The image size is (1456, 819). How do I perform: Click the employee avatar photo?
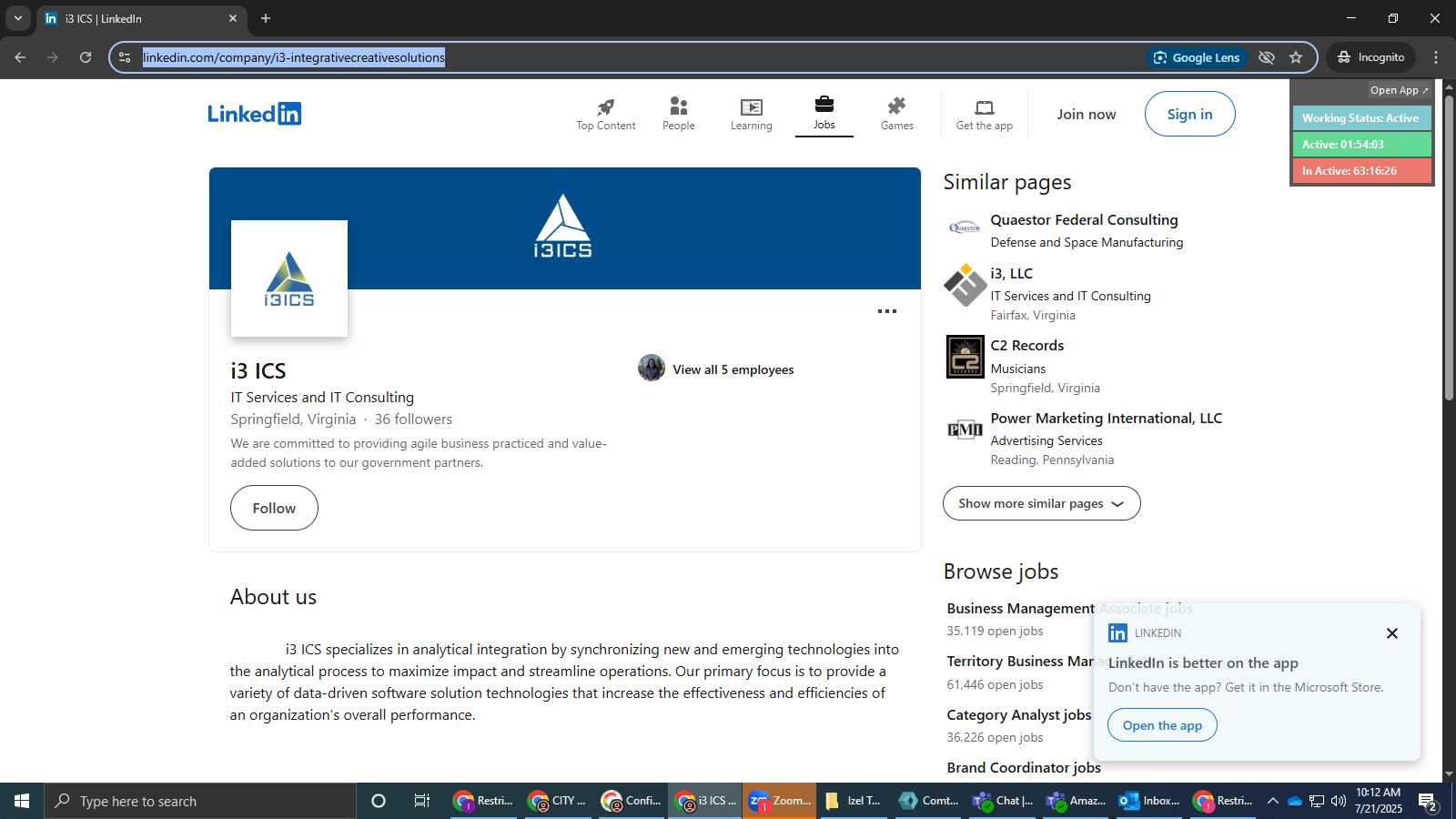click(652, 368)
